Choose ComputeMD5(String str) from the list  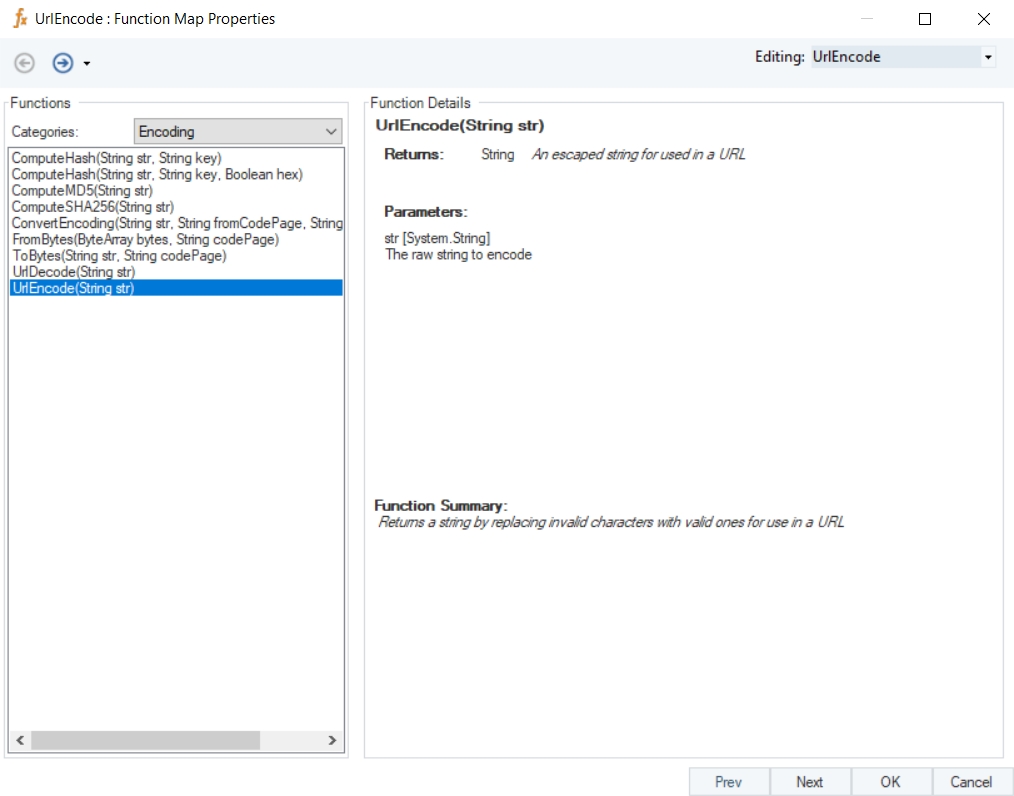point(82,191)
